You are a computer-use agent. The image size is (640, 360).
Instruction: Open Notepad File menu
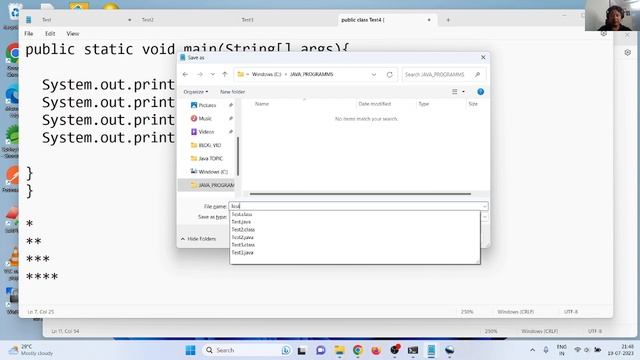click(29, 33)
